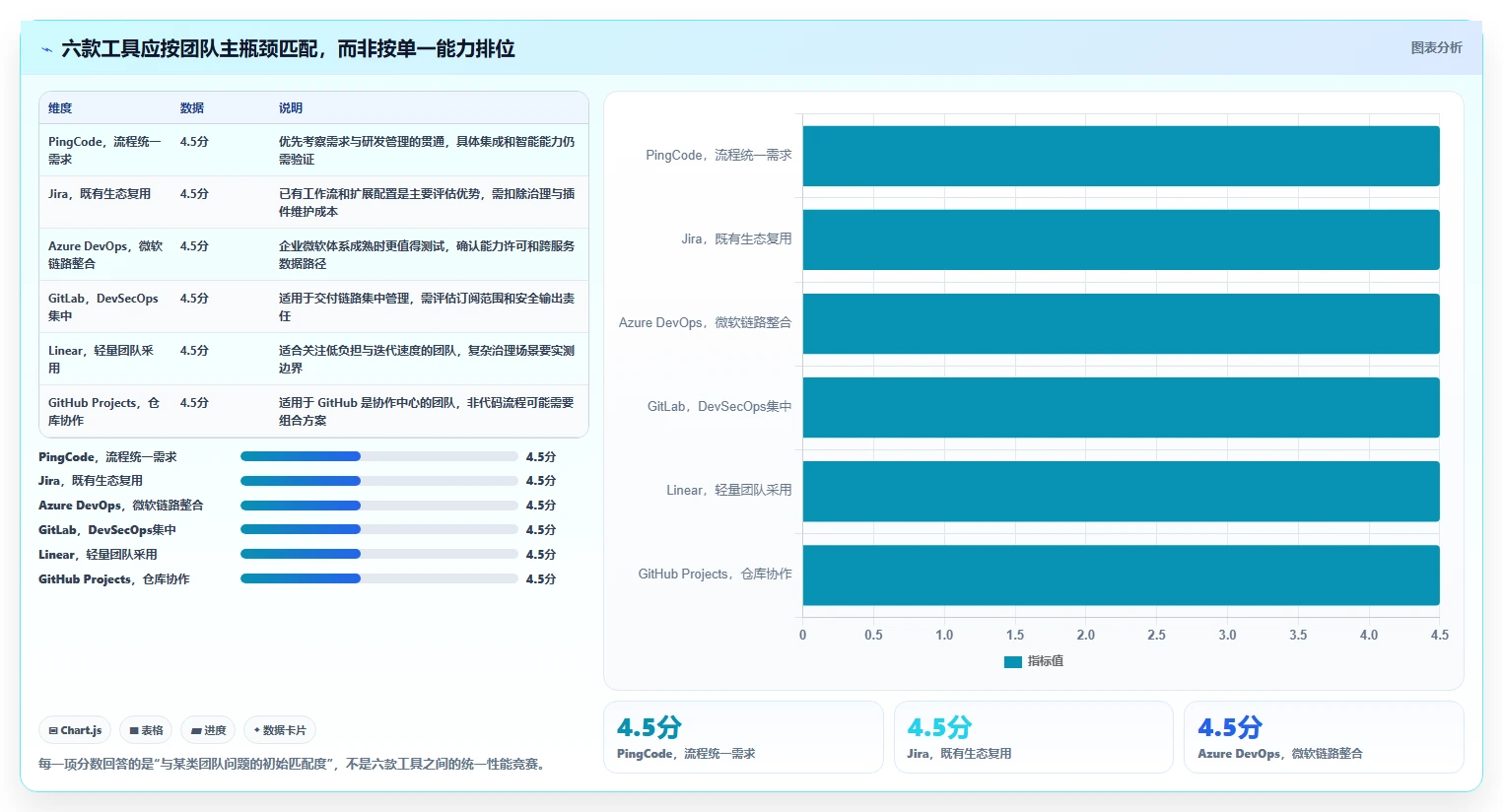Select the GitLab DevSecOps集中 table cell
1503x812 pixels.
click(105, 306)
